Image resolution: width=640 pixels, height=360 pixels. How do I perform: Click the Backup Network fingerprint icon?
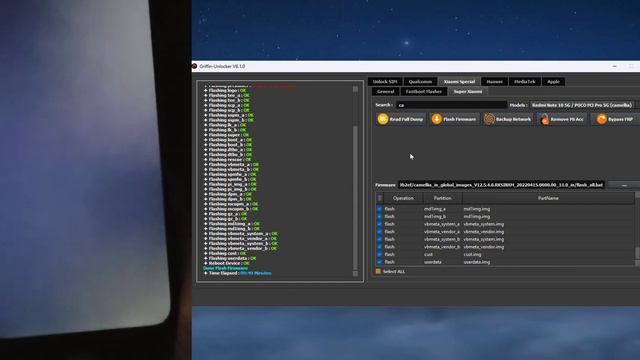[489, 119]
